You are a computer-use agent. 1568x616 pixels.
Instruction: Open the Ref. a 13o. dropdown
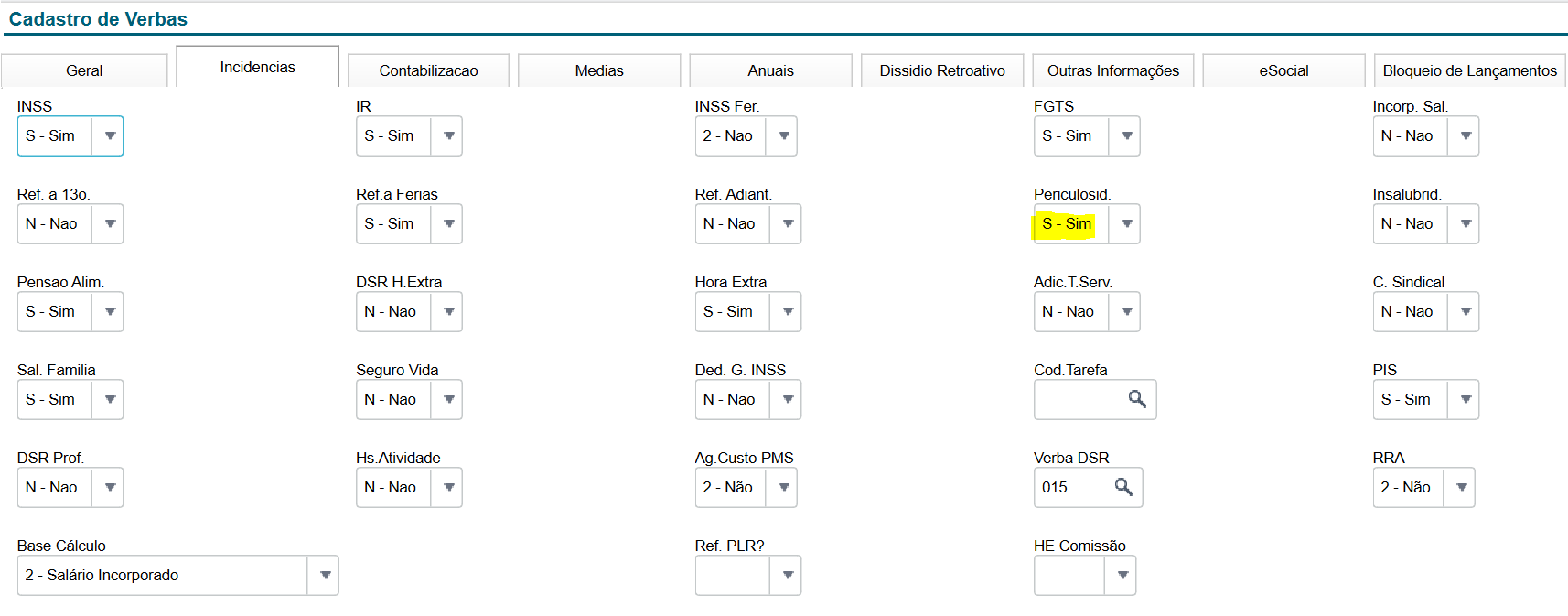point(110,223)
